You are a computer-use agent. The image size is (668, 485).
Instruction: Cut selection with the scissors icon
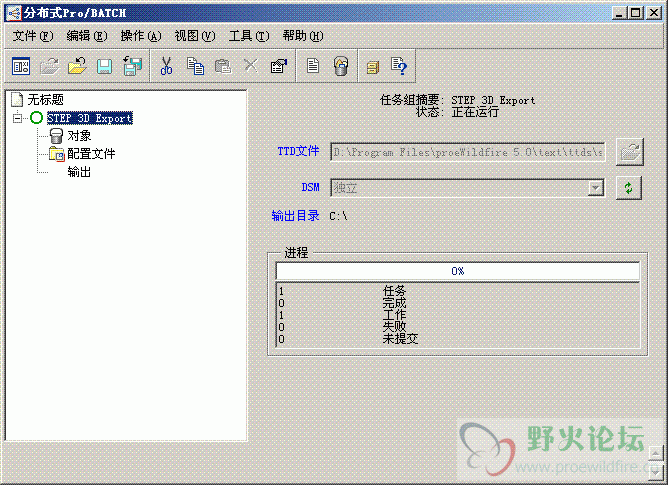(x=166, y=66)
